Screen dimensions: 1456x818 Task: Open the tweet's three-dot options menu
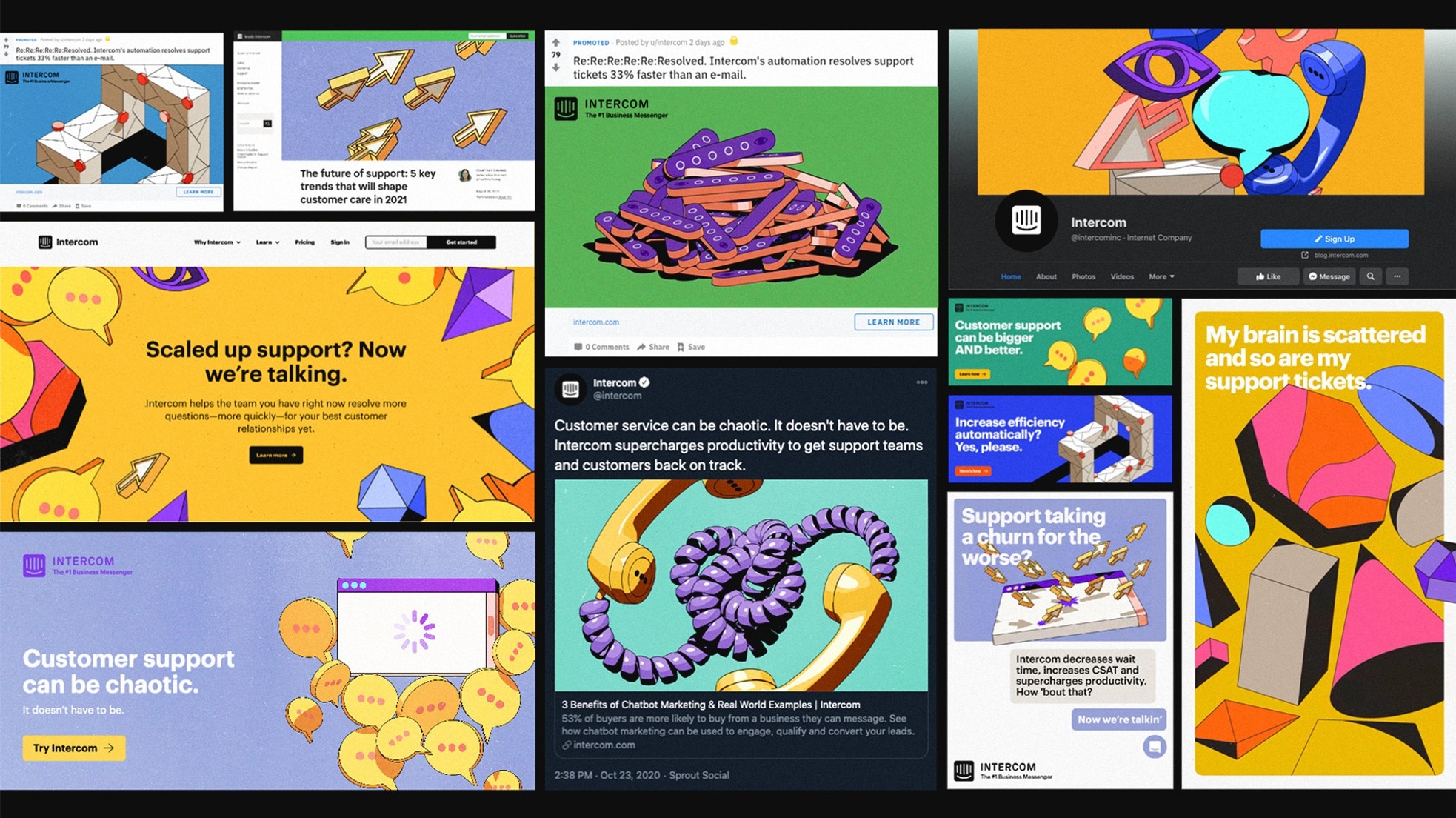point(922,382)
